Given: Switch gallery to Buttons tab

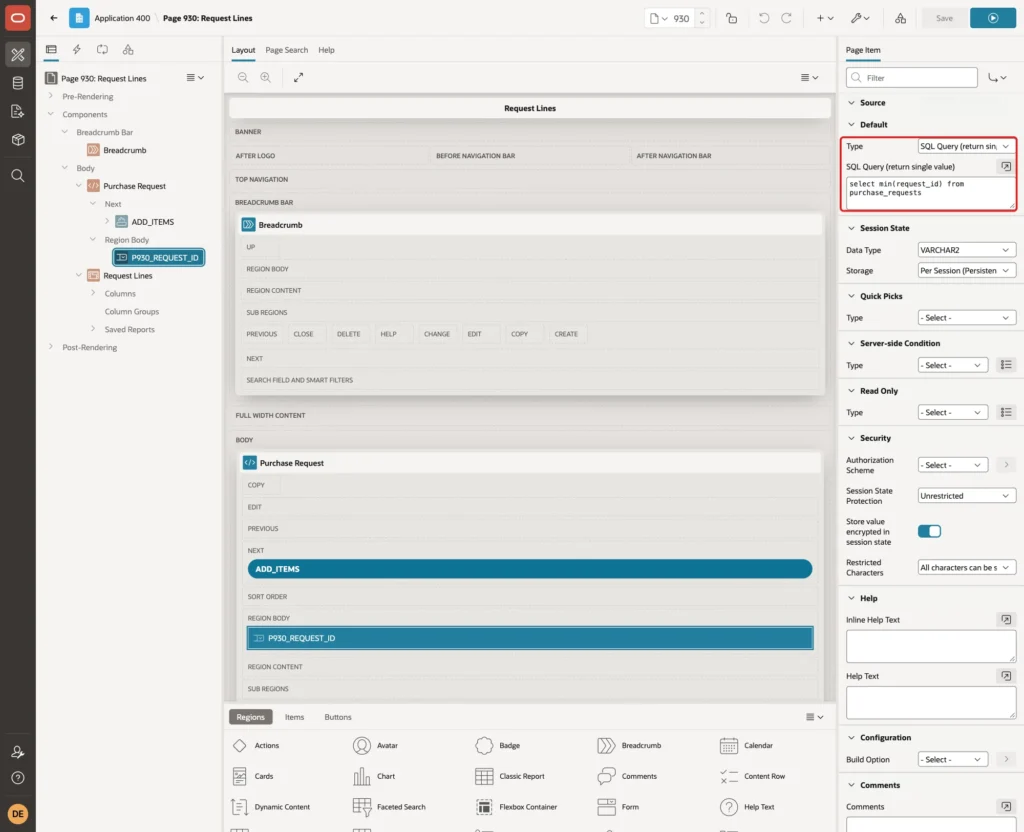Looking at the screenshot, I should 338,717.
